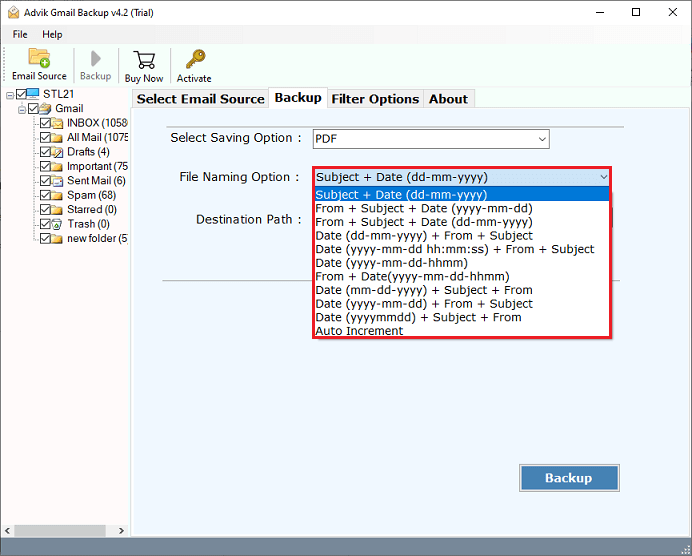Choose Date (dd-mm-yyyy) + From + Subject
Viewport: 692px width, 556px height.
462,236
